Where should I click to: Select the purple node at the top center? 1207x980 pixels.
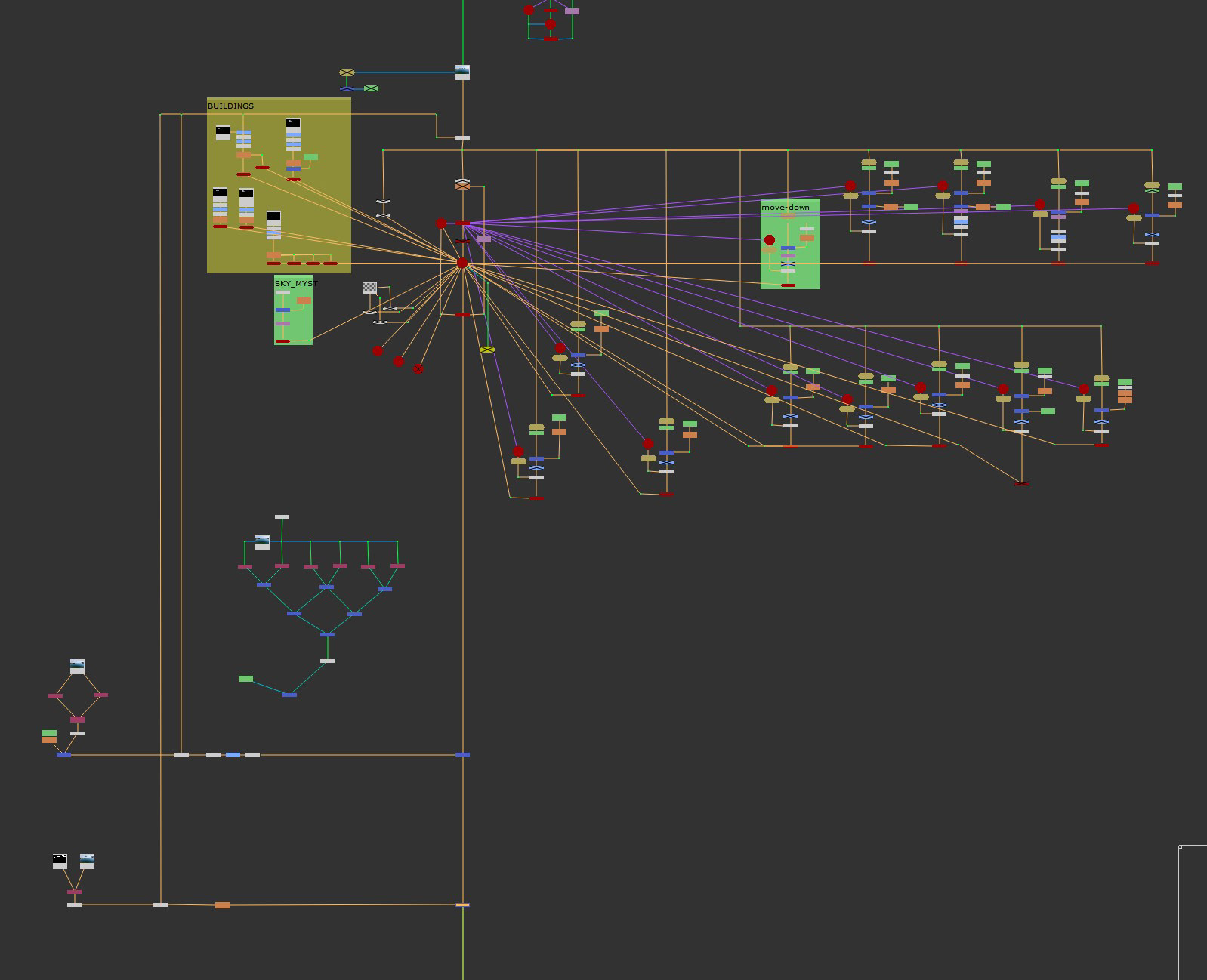572,11
